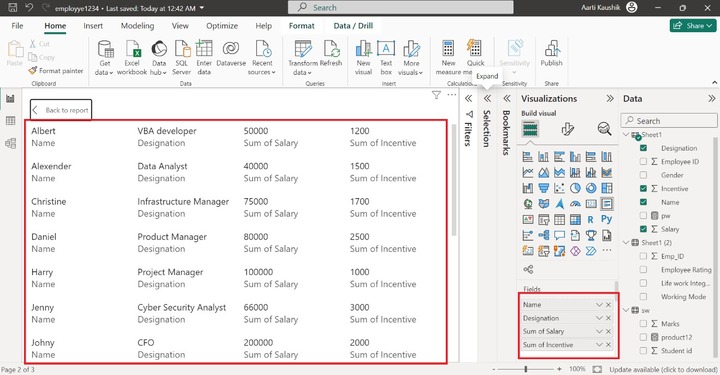Click the title bar Search box
720x375 pixels.
[x=400, y=7]
